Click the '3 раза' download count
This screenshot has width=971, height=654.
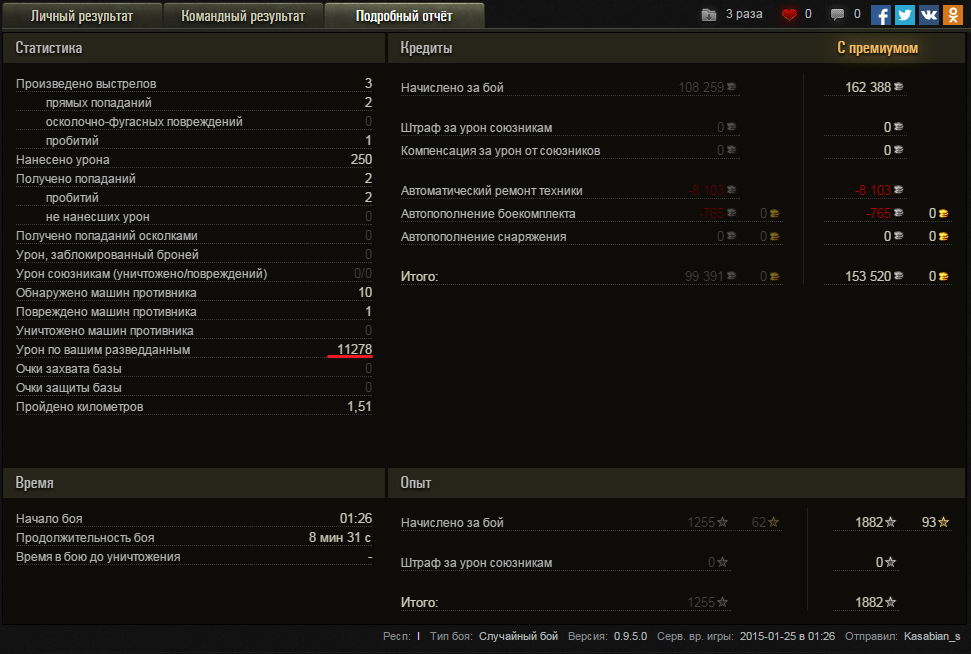[744, 14]
